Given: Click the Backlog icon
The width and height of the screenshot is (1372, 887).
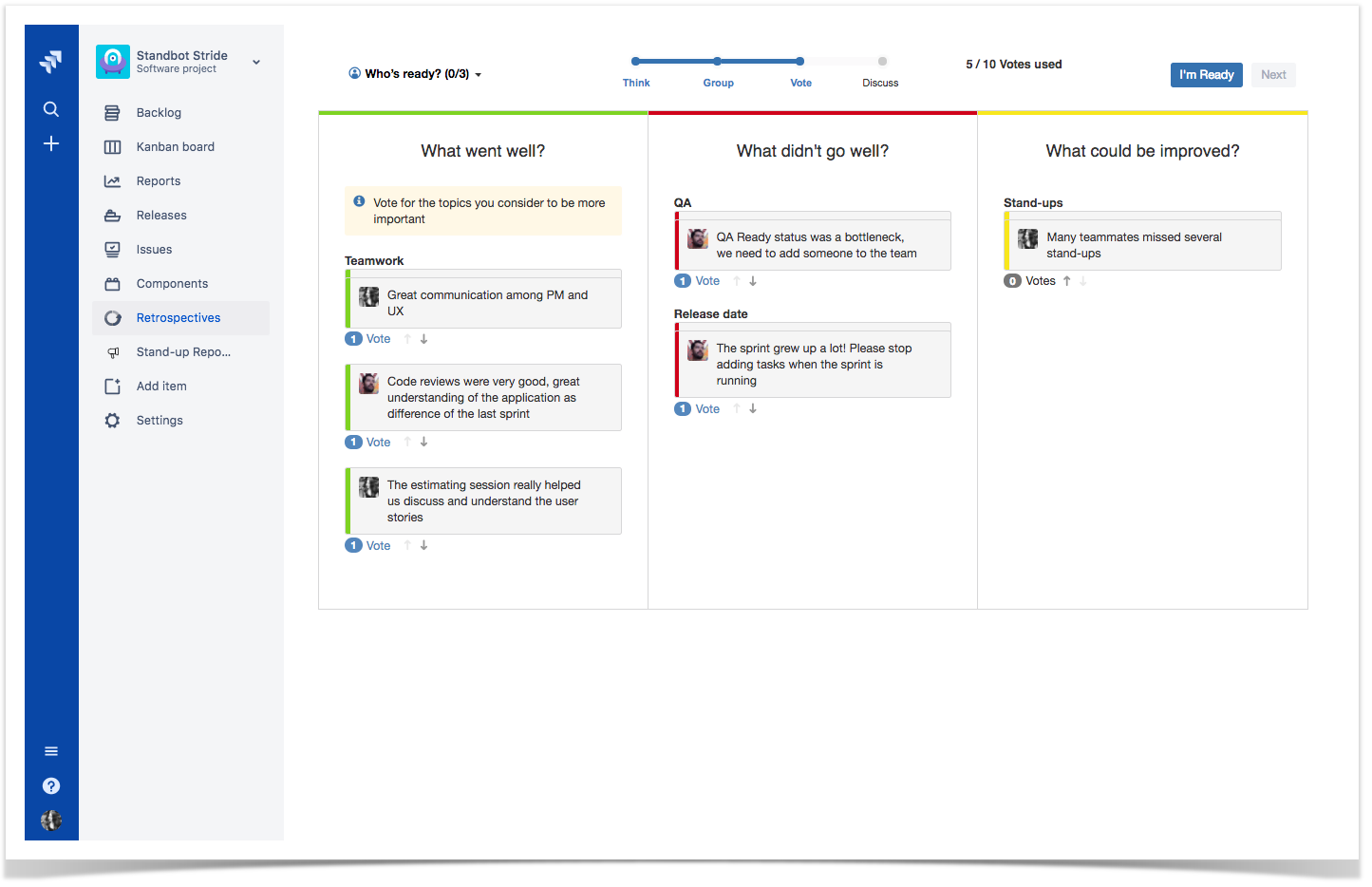Looking at the screenshot, I should click(112, 113).
